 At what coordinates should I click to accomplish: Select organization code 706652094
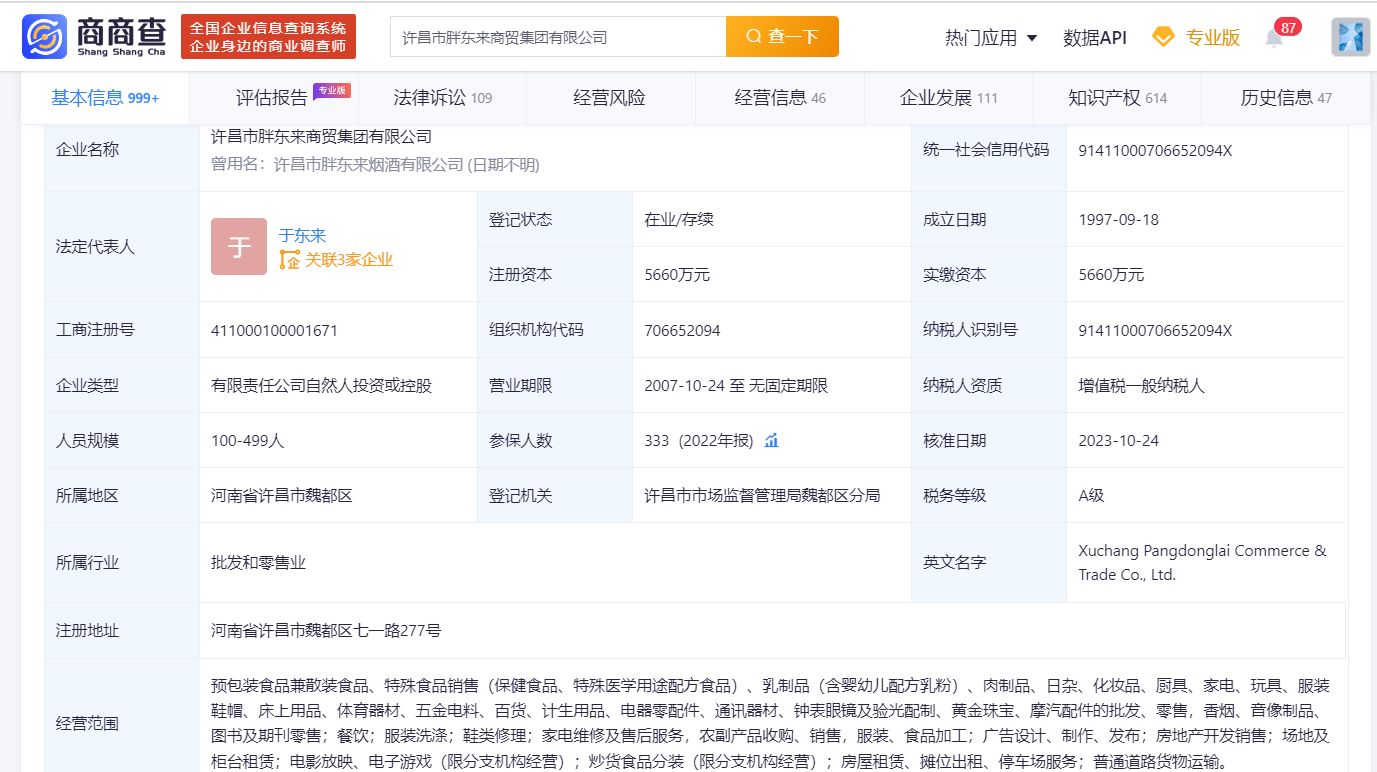(x=682, y=330)
